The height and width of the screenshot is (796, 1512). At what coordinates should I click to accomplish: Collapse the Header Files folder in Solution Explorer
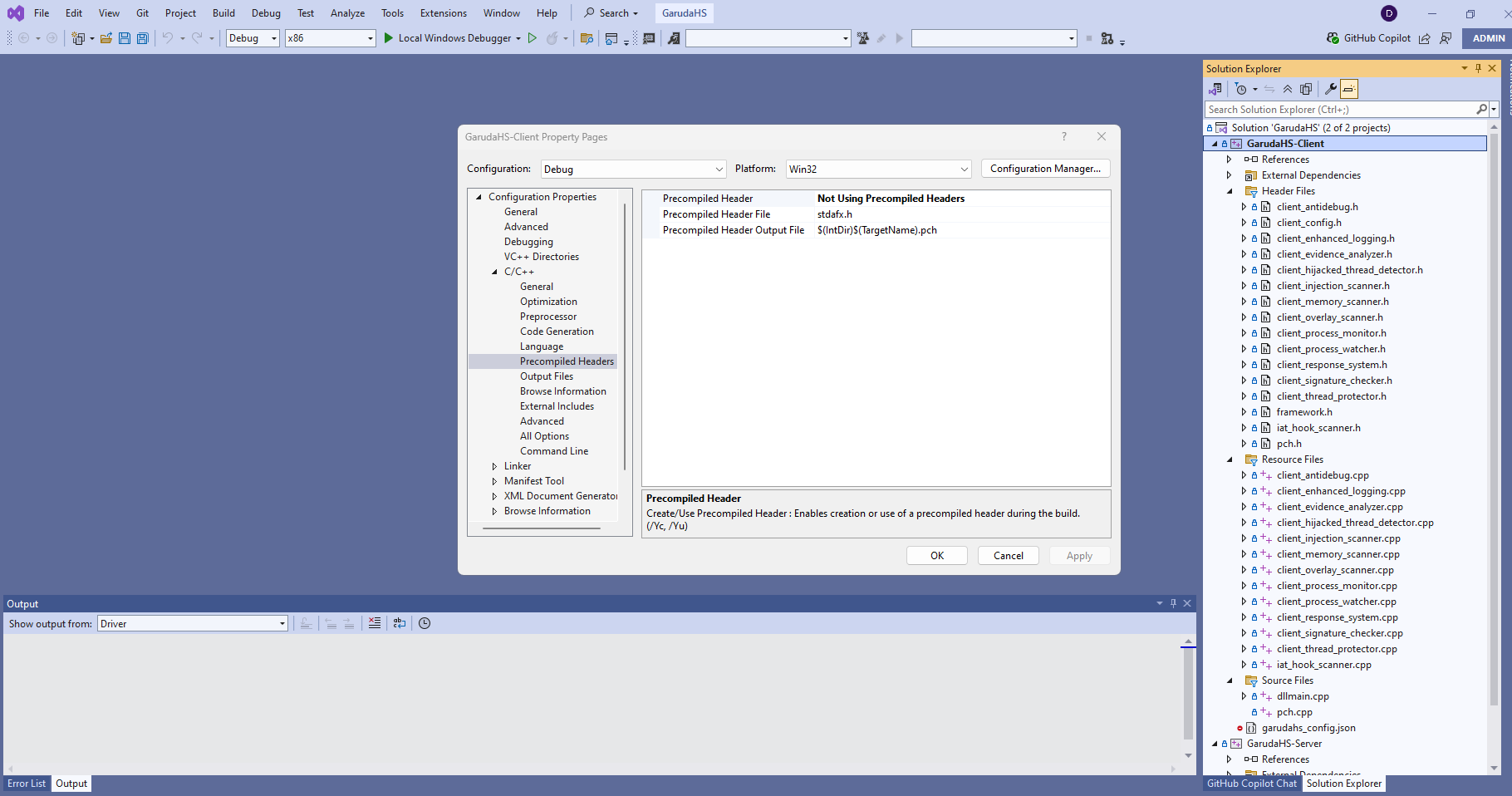coord(1230,191)
